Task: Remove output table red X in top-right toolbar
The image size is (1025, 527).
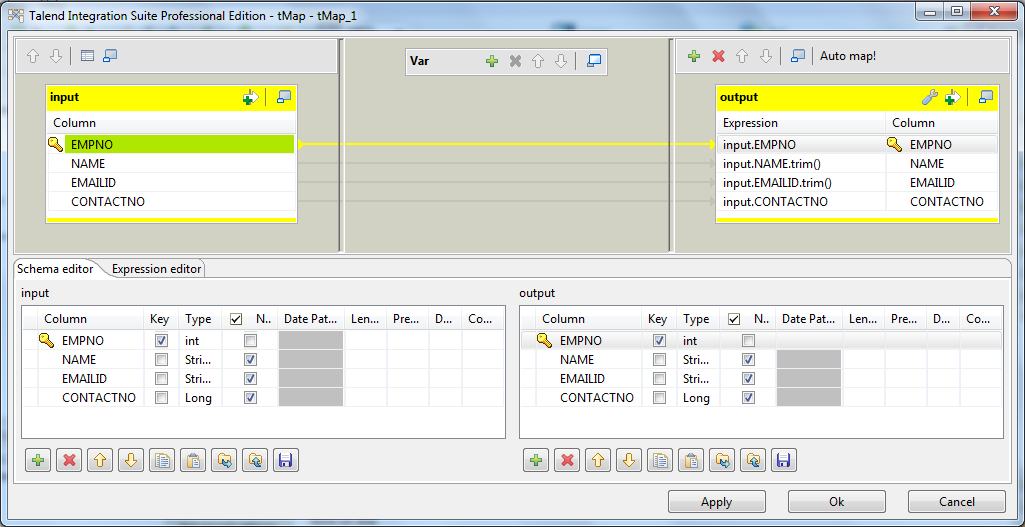Action: pos(718,56)
